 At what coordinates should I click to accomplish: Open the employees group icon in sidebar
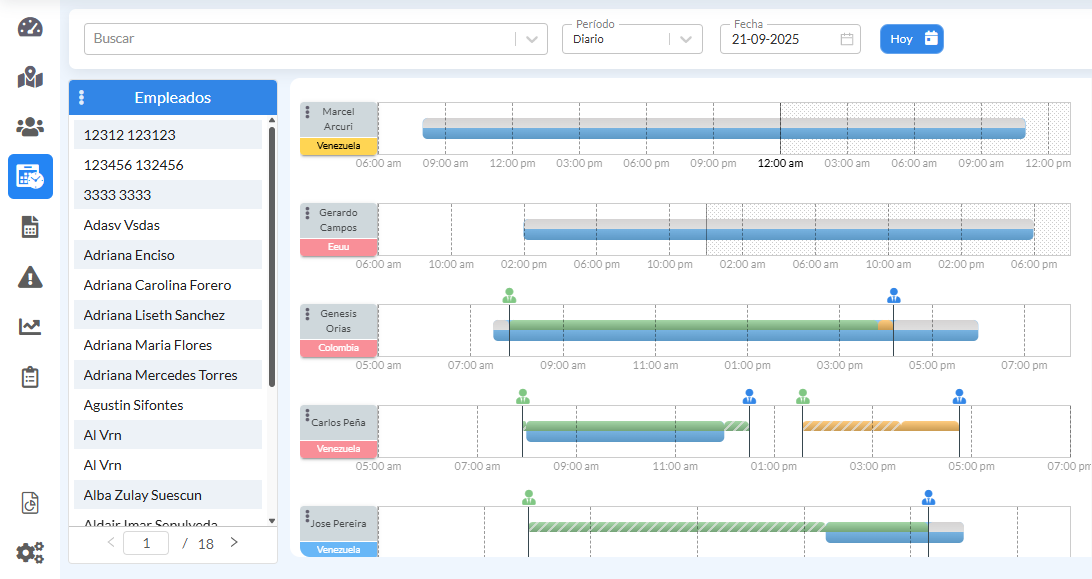[30, 127]
